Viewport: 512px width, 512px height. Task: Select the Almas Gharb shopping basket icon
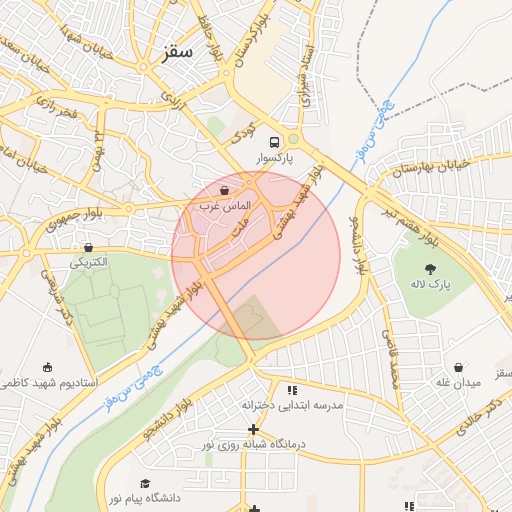tap(224, 191)
